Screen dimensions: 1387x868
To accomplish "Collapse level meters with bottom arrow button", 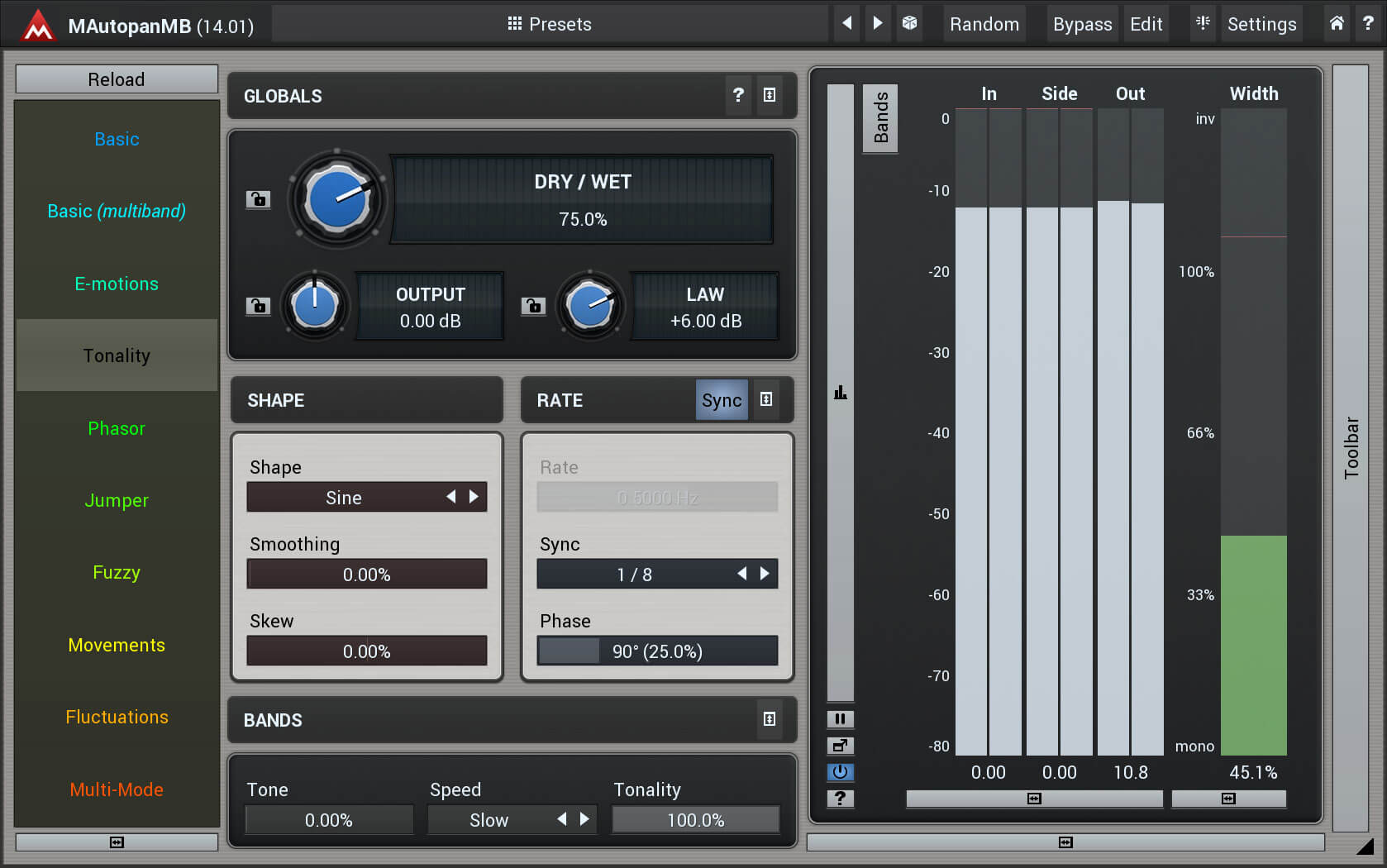I will 1034,799.
